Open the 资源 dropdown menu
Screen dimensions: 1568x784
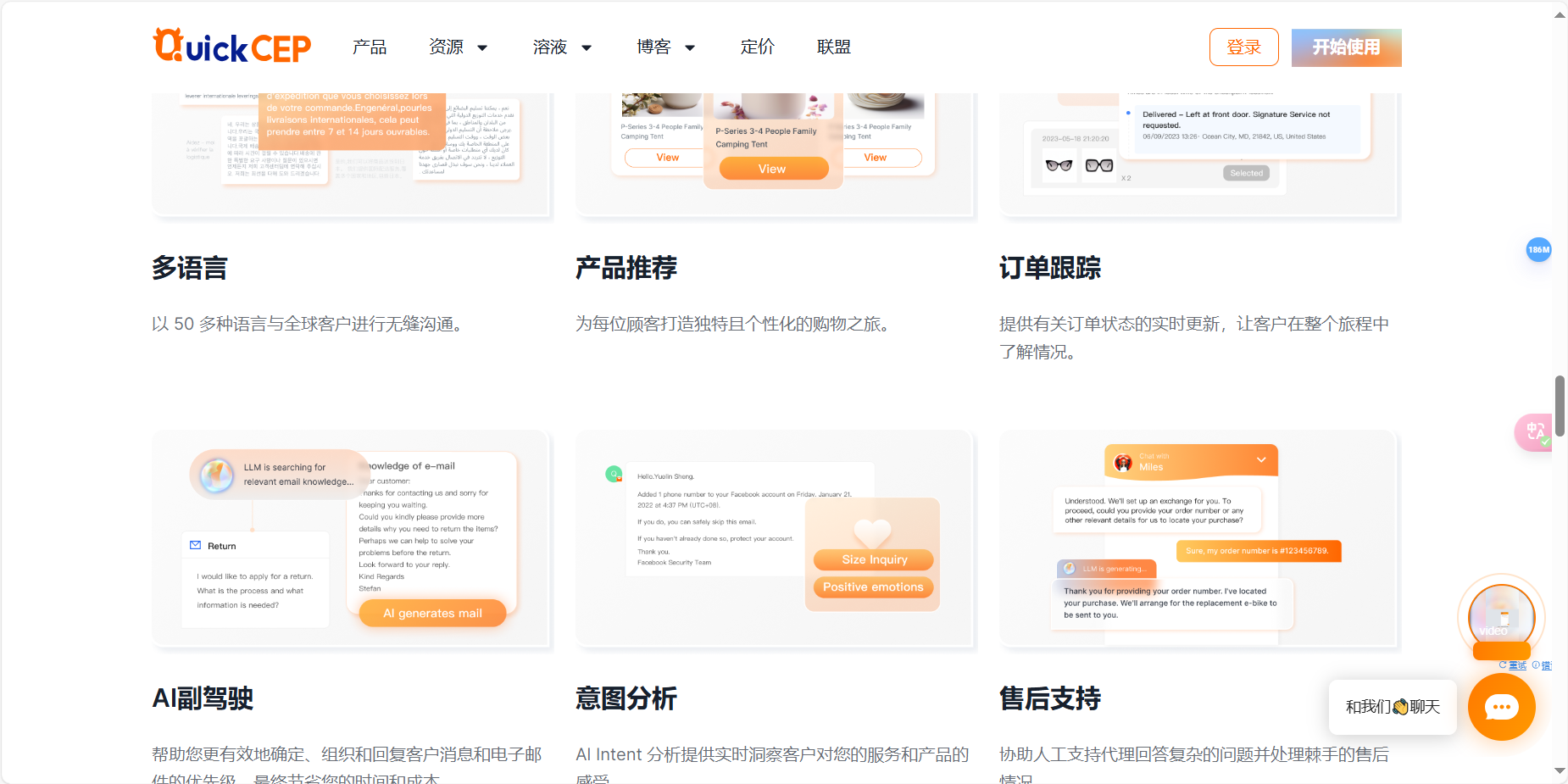point(458,47)
